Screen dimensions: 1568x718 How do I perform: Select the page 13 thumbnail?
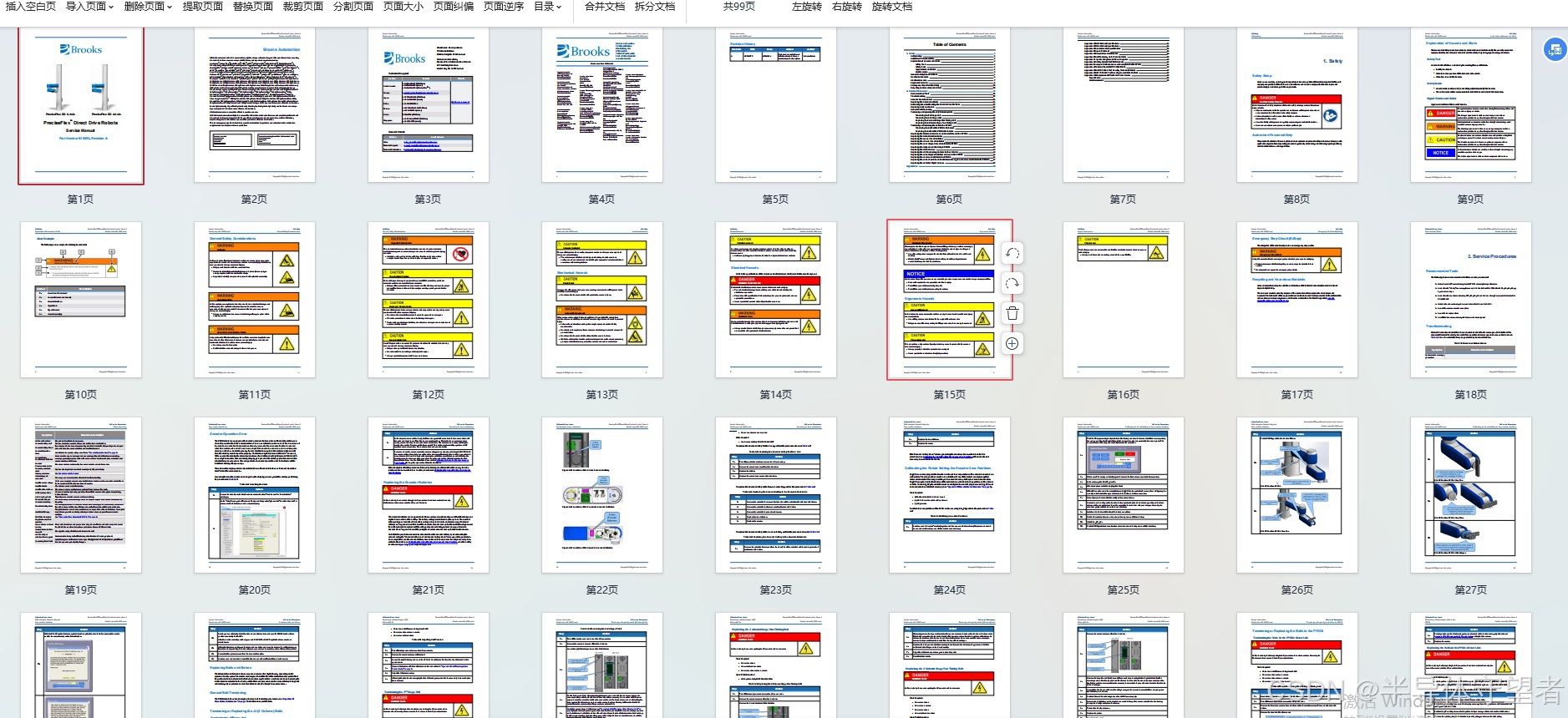coord(602,300)
